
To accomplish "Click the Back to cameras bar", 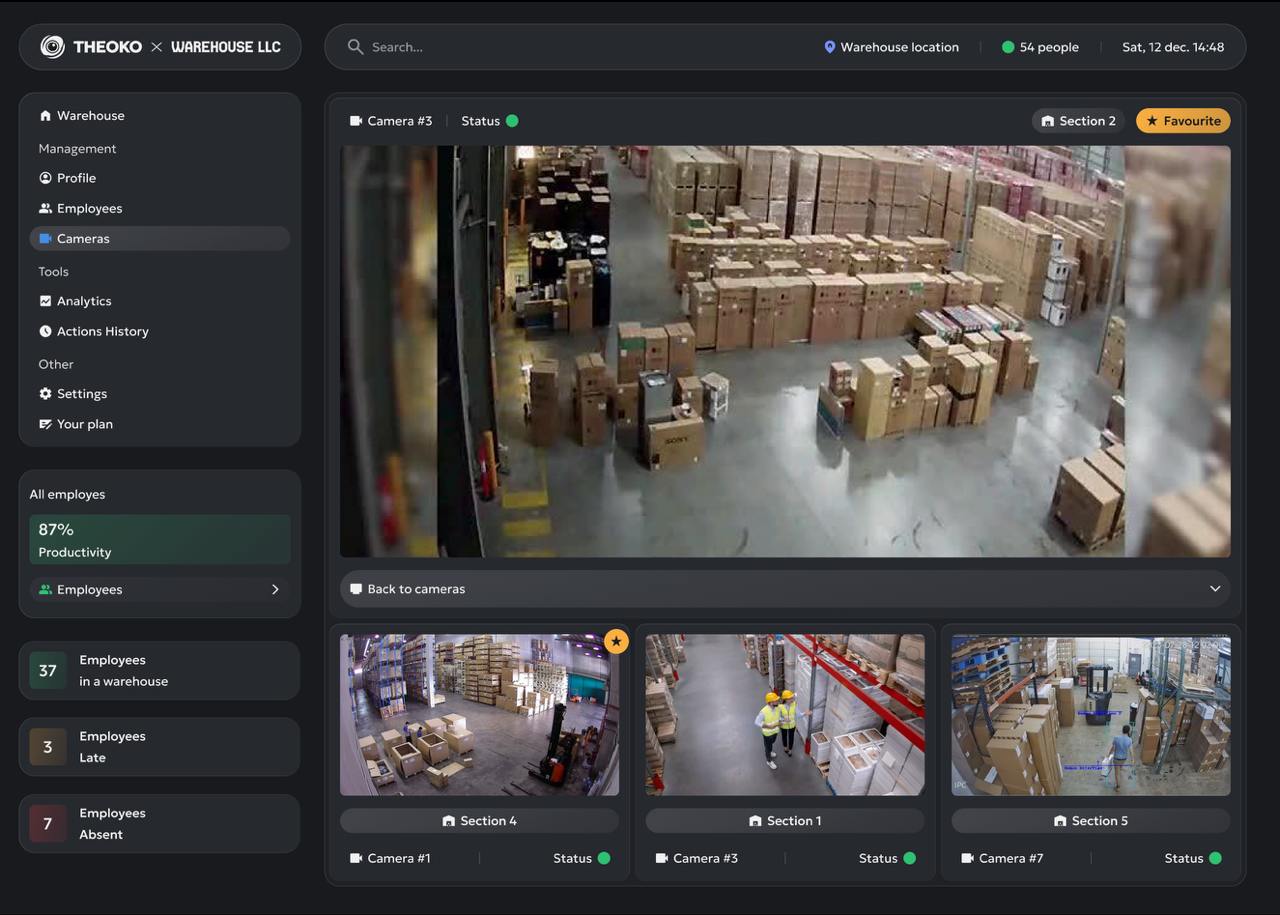I will point(785,589).
